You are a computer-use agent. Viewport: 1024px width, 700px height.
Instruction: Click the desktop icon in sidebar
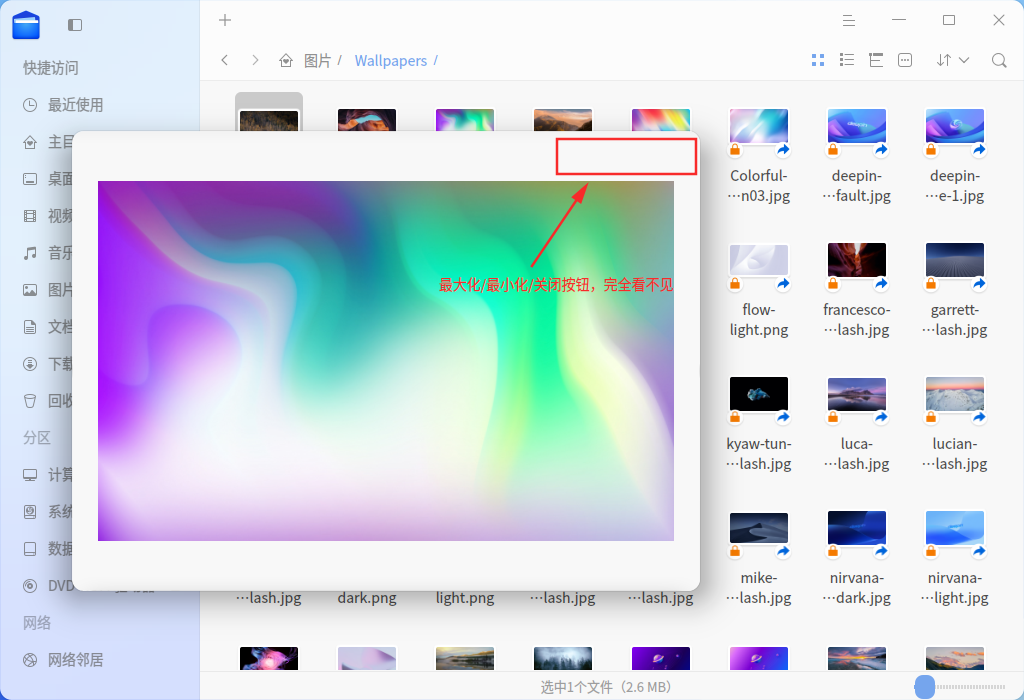click(30, 179)
